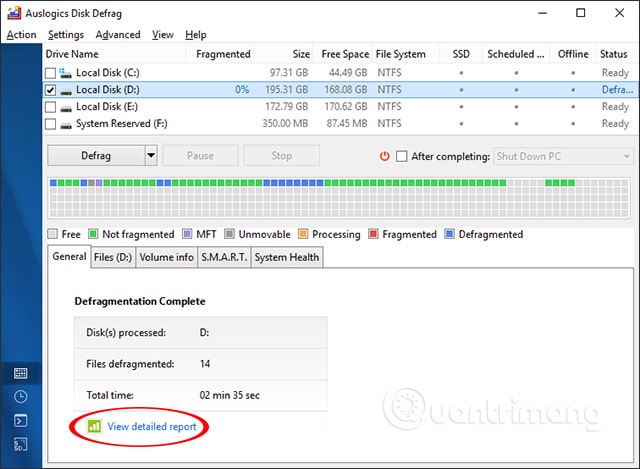This screenshot has width=640, height=469.
Task: Click the Pause button
Action: (200, 156)
